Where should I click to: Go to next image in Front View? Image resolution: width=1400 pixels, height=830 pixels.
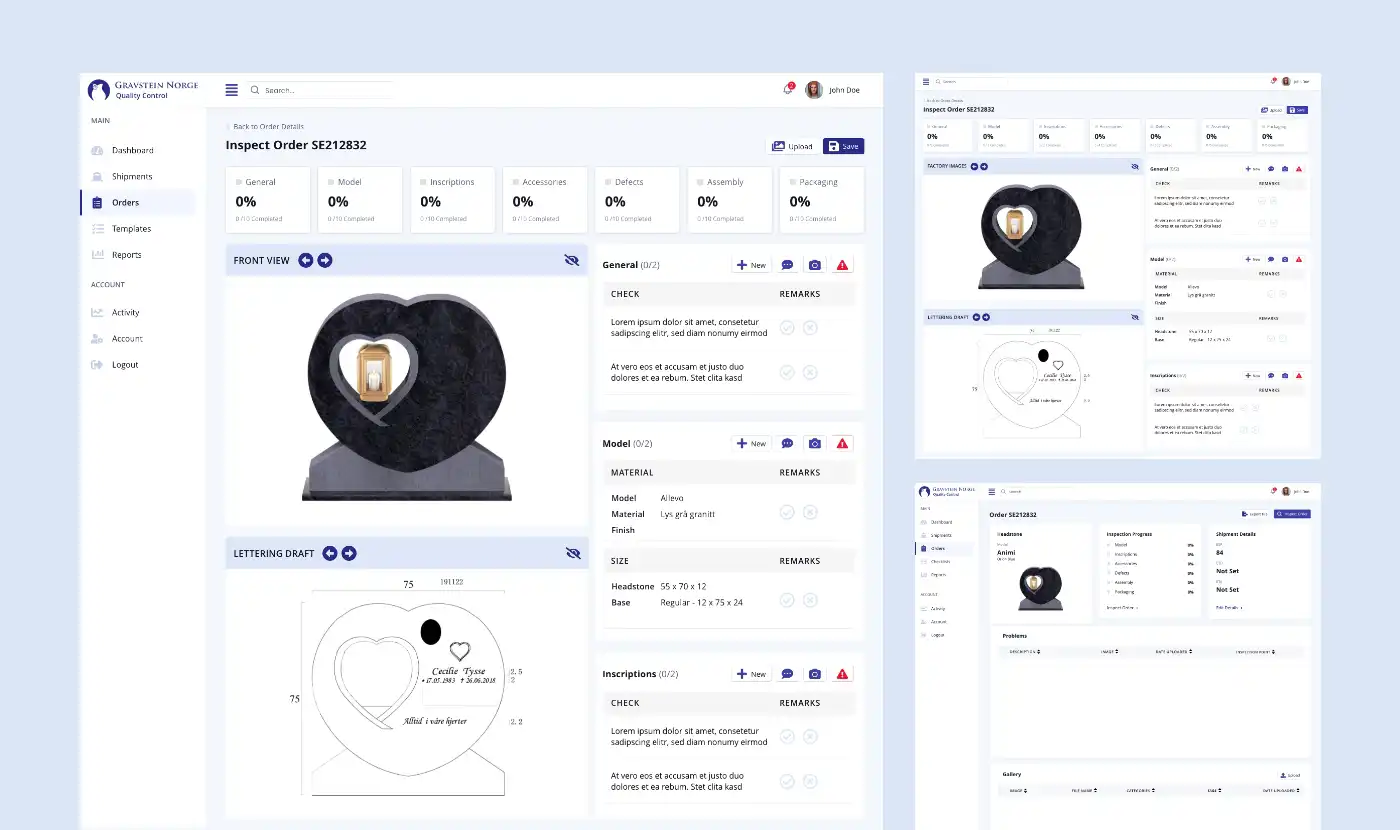point(325,260)
